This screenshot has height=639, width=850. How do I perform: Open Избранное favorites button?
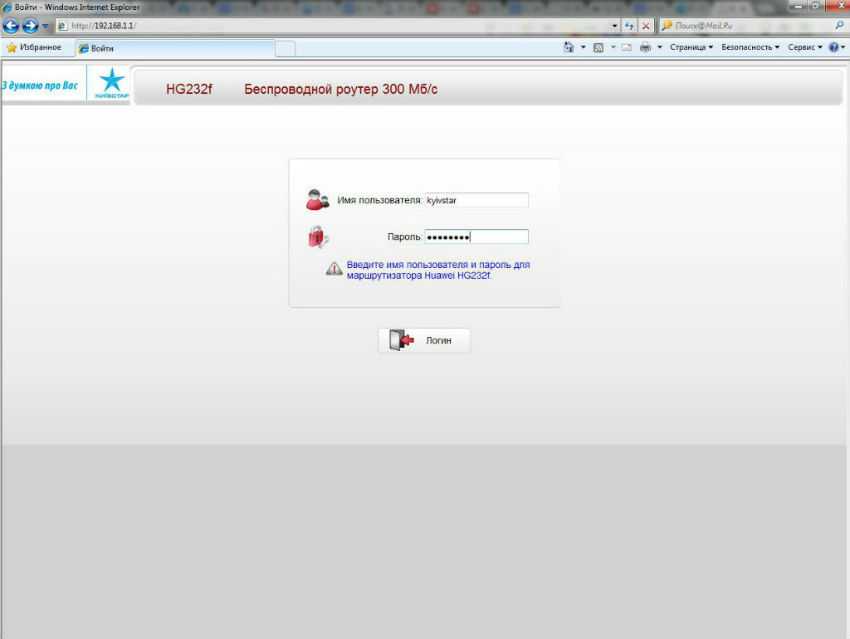click(x=33, y=47)
